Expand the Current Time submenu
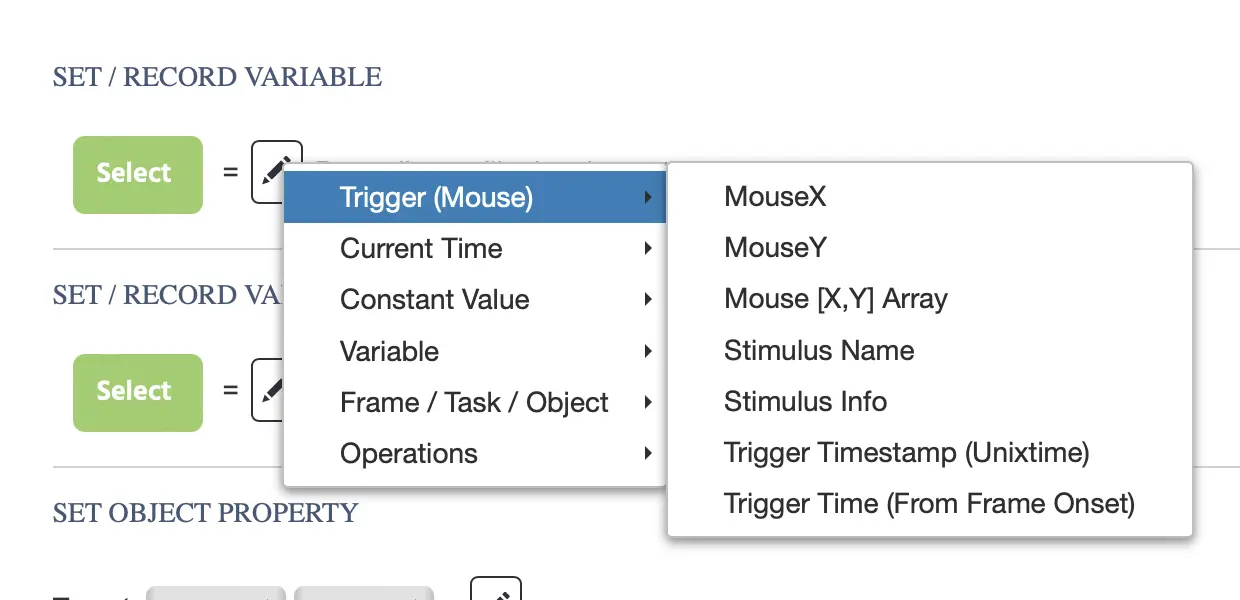 [x=421, y=248]
